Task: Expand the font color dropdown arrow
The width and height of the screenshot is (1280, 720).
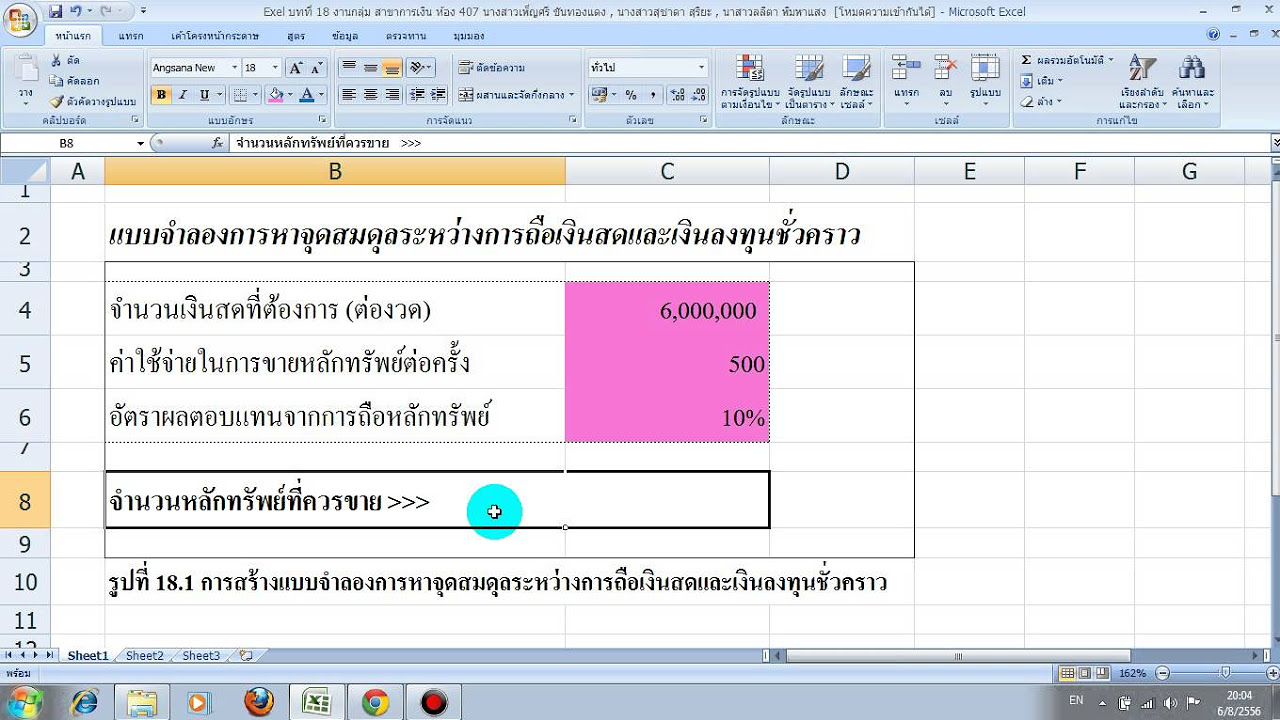Action: 321,95
